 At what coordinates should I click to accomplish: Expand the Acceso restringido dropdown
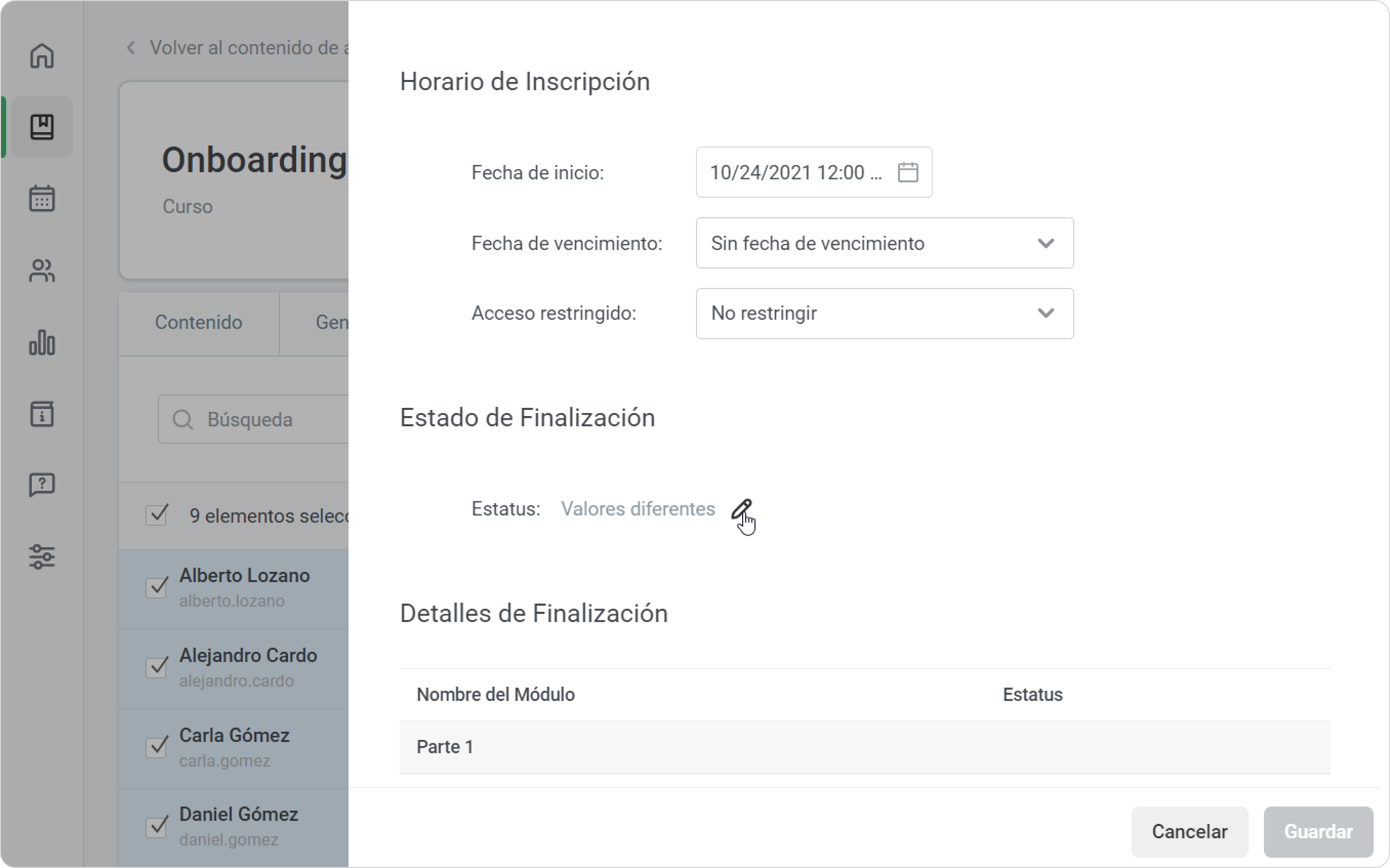click(885, 314)
